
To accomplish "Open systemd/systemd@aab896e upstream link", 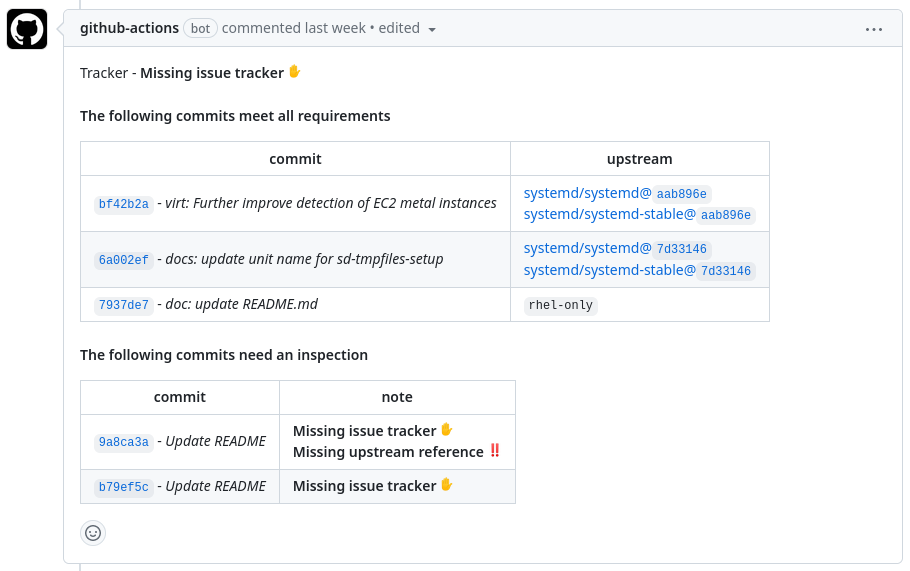I will click(617, 193).
